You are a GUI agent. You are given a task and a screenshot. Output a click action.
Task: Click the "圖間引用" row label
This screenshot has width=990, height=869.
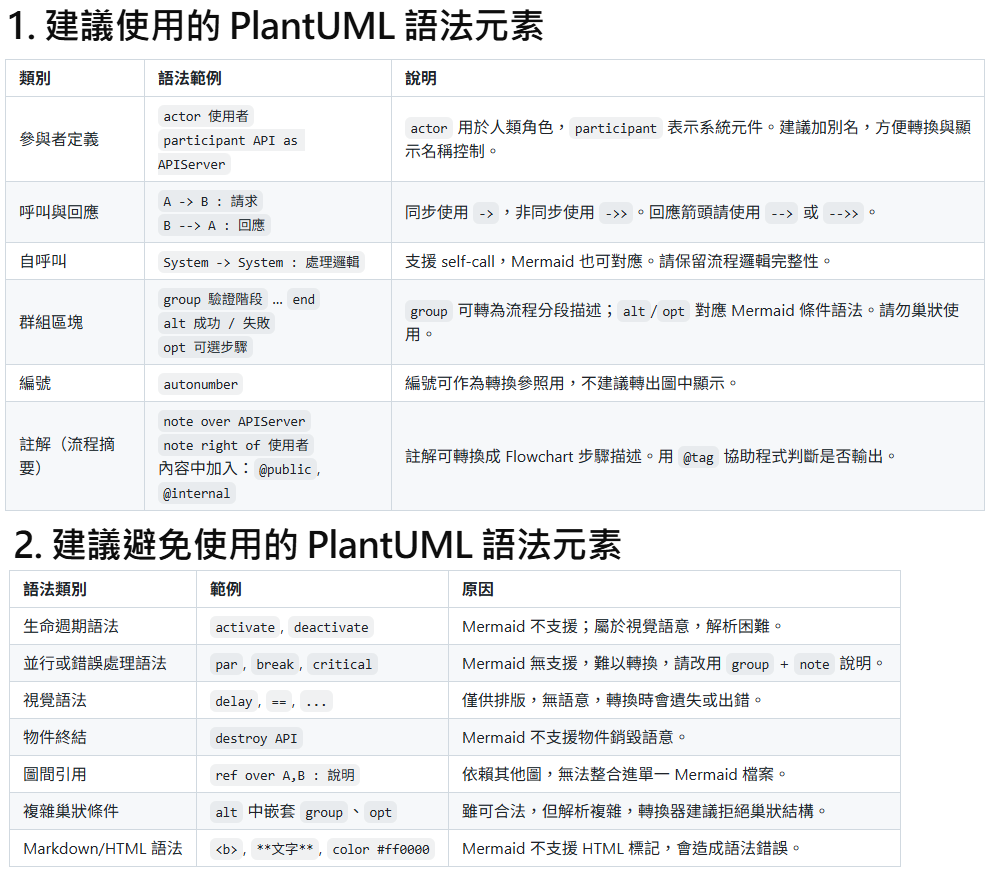pos(55,774)
